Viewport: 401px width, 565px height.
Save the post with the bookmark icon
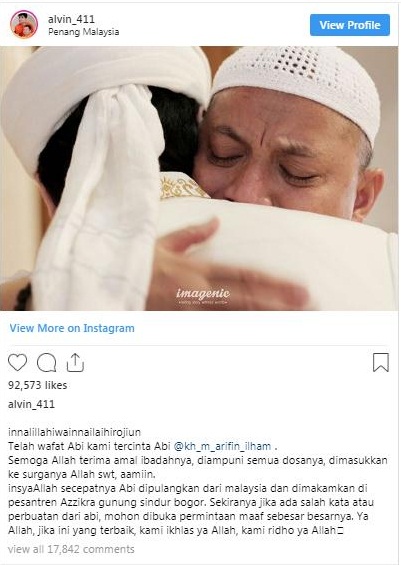381,362
